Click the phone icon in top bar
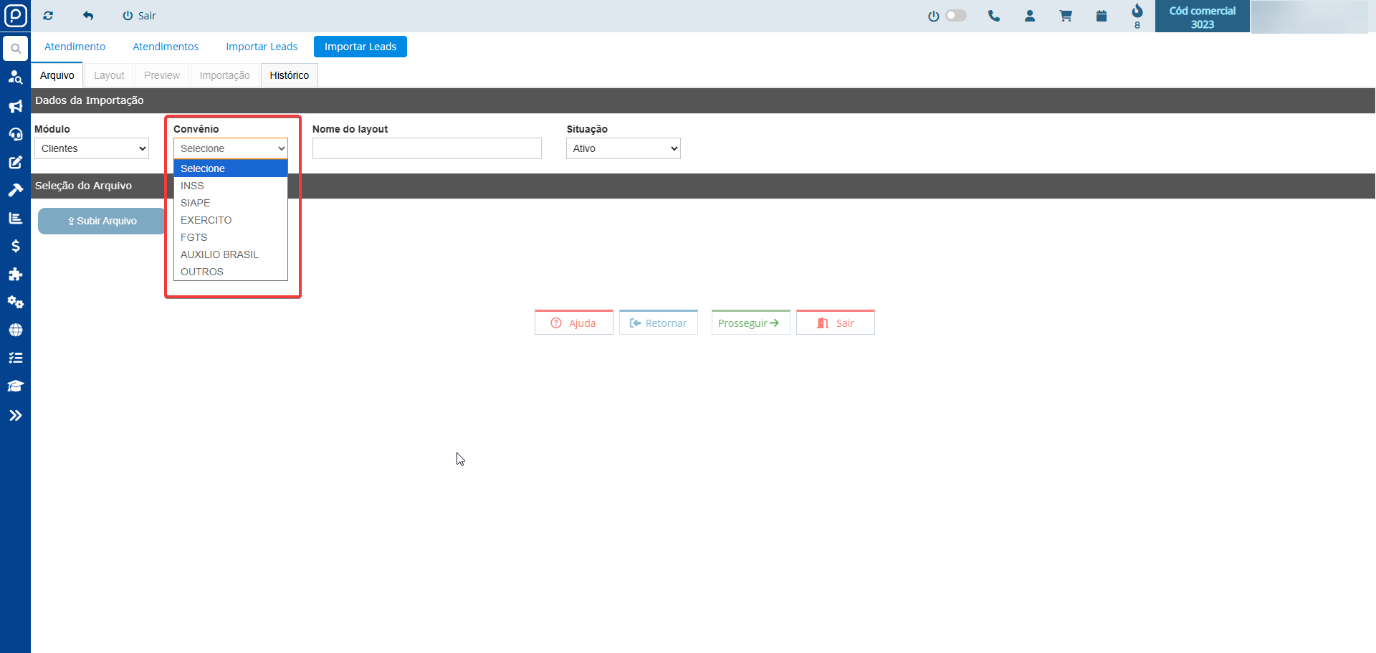1376x653 pixels. 993,16
